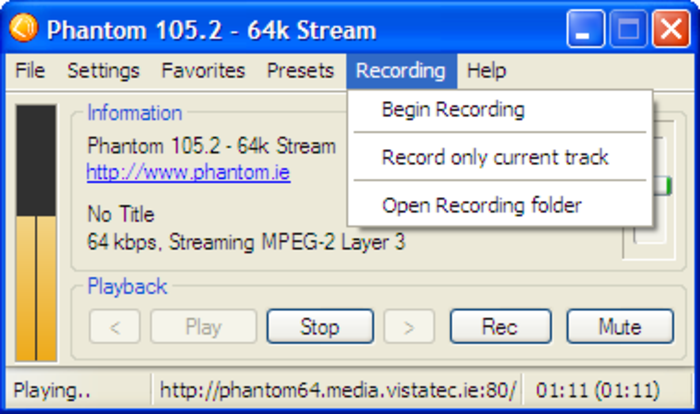Click the Rec button
Viewport: 700px width, 414px height.
point(500,326)
